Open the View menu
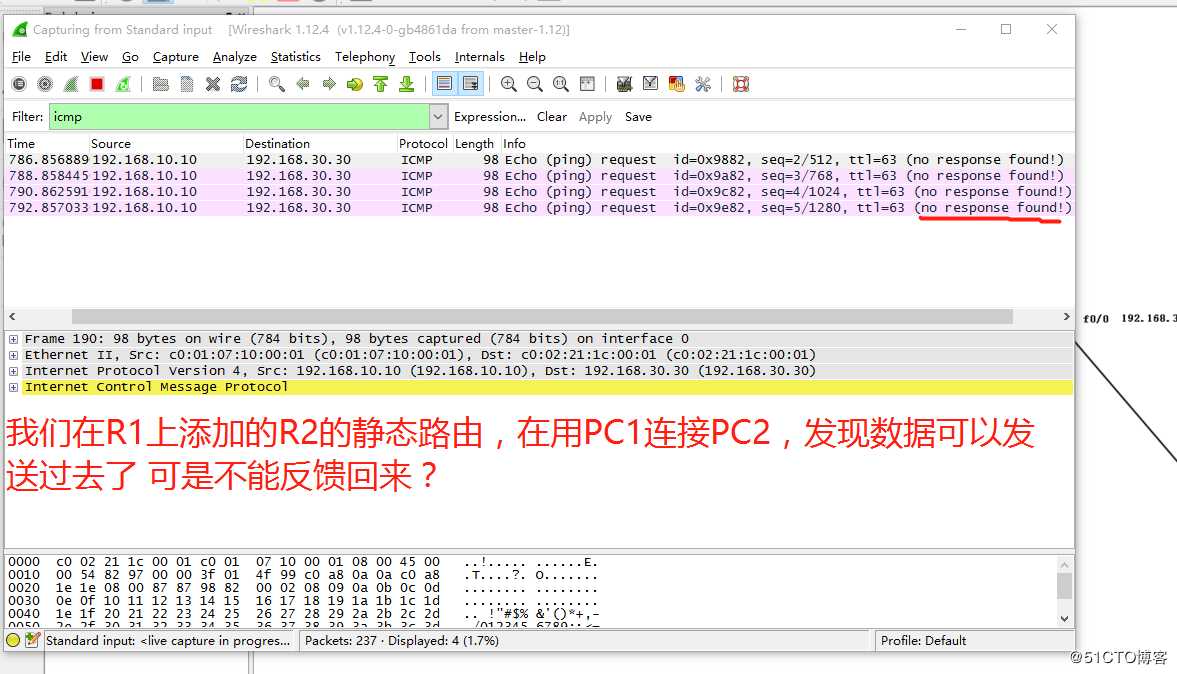Screen dimensions: 1177x674 [94, 57]
